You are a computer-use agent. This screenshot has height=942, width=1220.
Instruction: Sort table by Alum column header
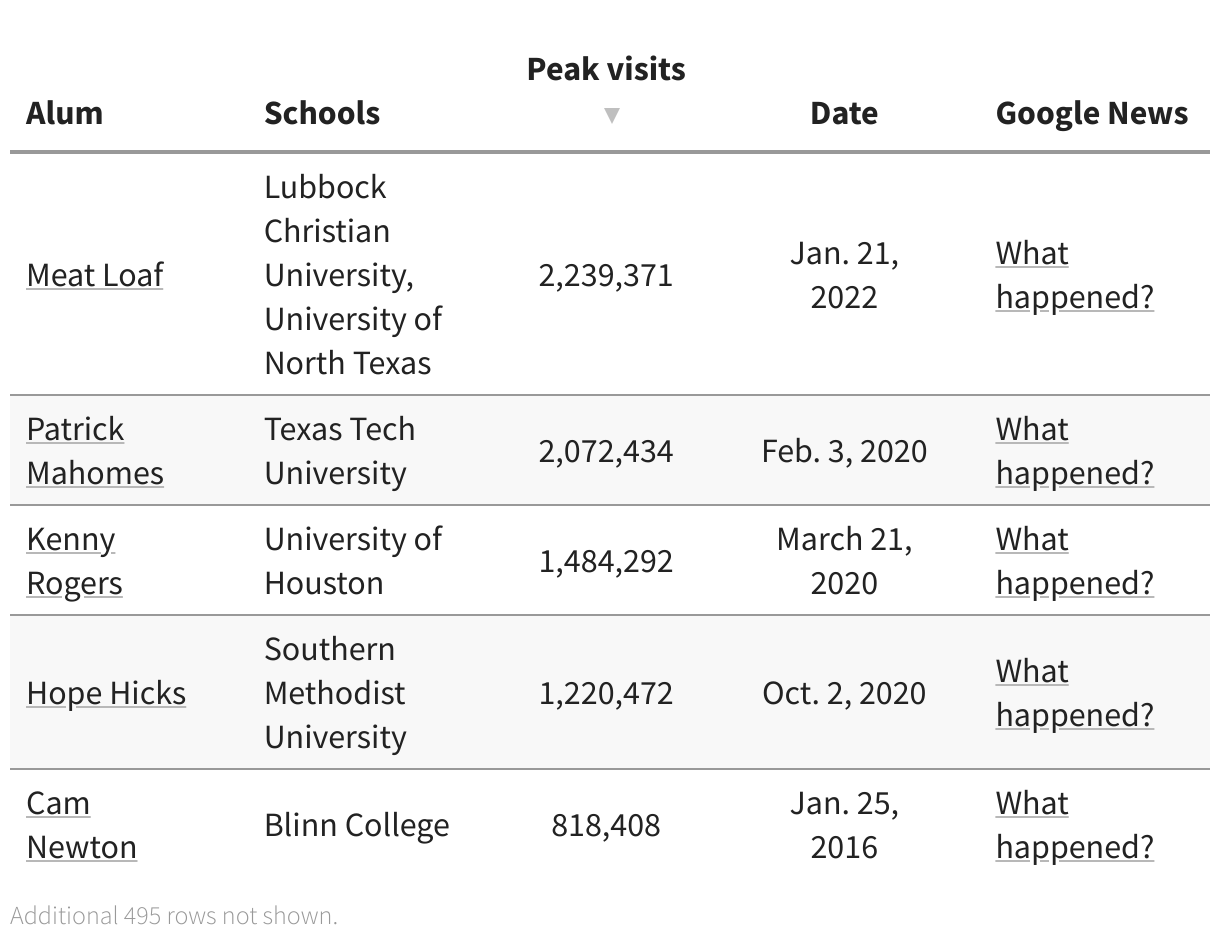(65, 113)
